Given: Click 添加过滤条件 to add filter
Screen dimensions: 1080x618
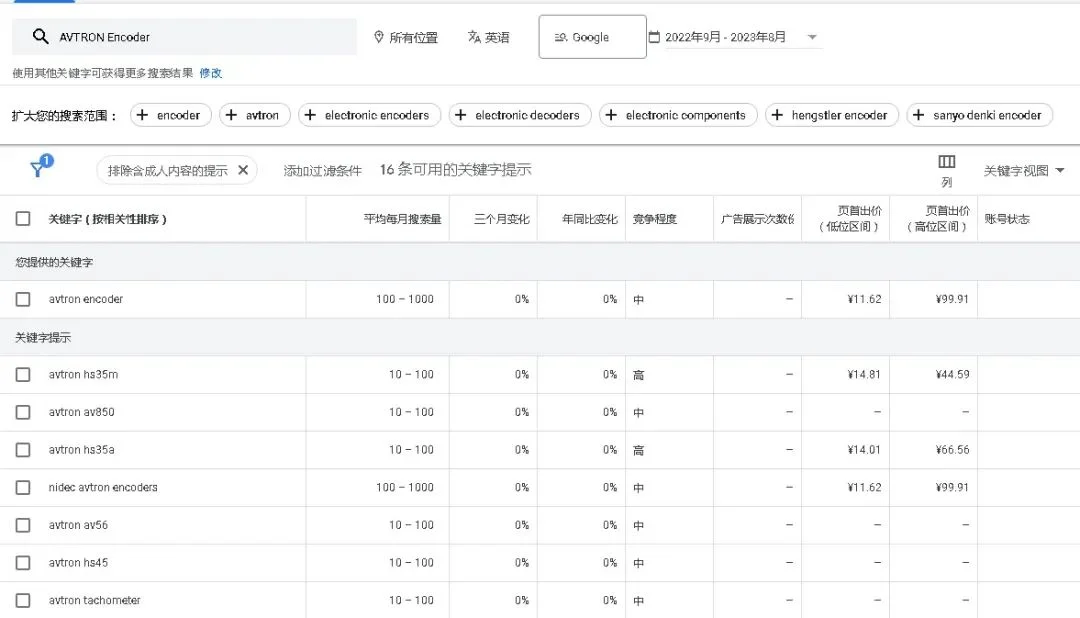Looking at the screenshot, I should tap(322, 170).
